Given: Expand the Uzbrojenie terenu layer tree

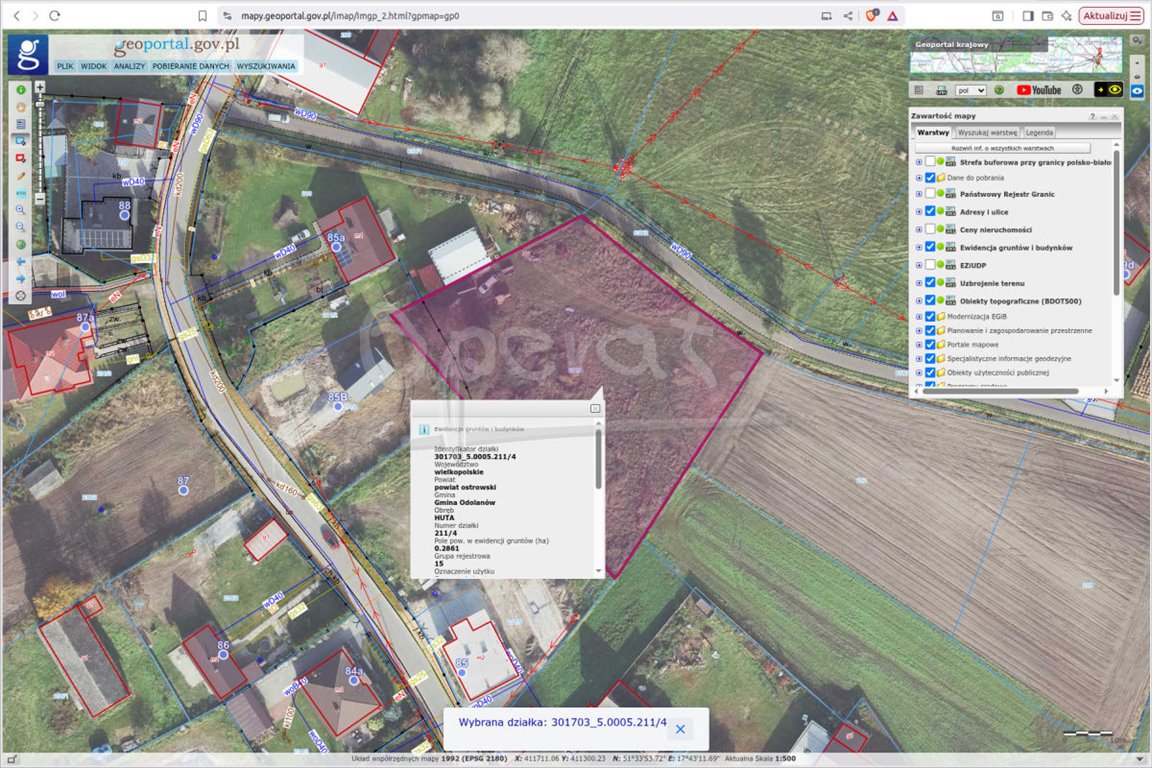Looking at the screenshot, I should point(918,283).
